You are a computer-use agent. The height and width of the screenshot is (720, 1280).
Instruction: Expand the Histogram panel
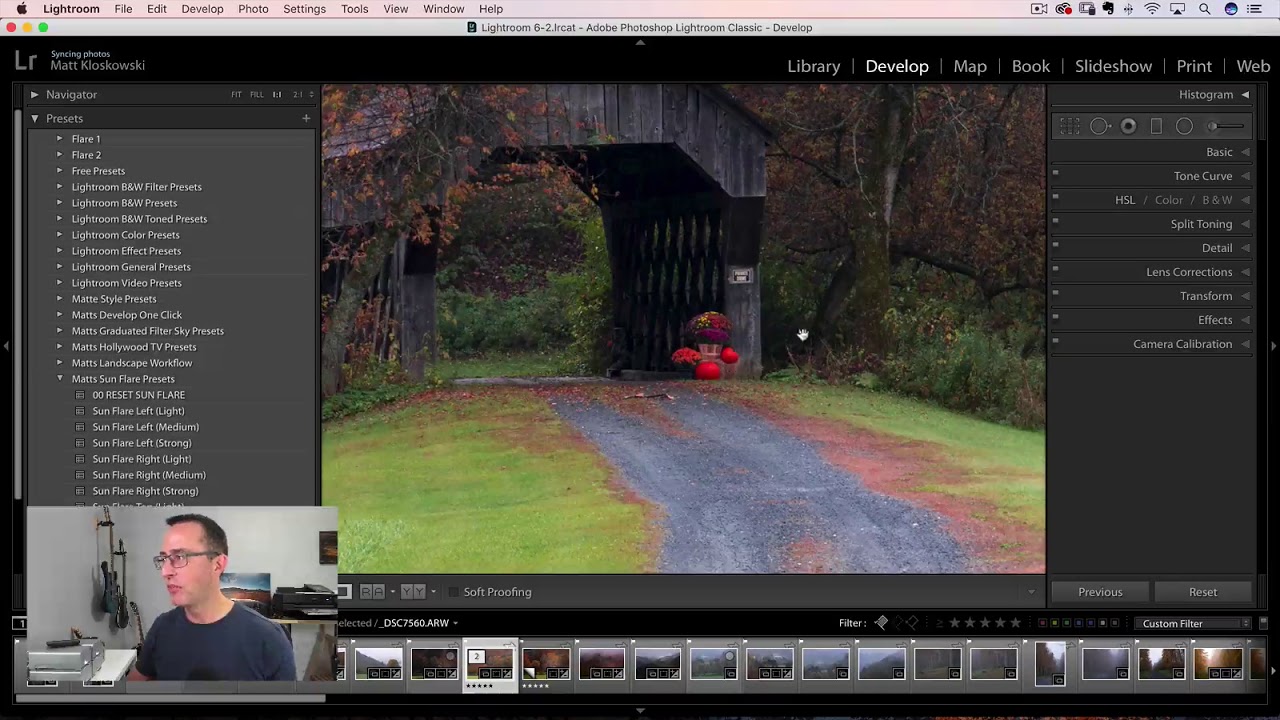(x=1245, y=94)
